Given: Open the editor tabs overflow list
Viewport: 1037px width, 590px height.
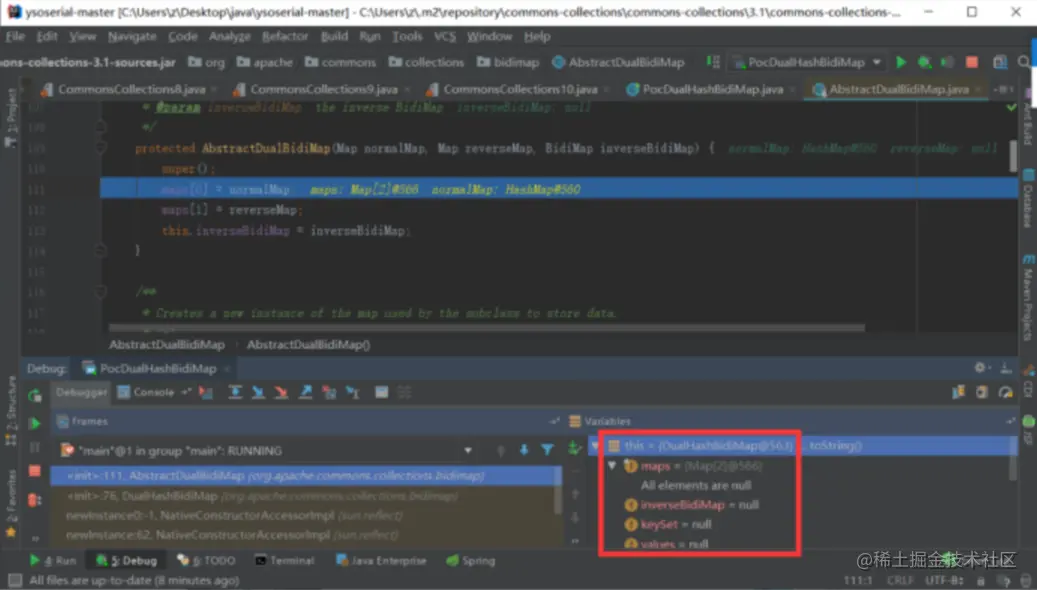Looking at the screenshot, I should coord(1003,89).
